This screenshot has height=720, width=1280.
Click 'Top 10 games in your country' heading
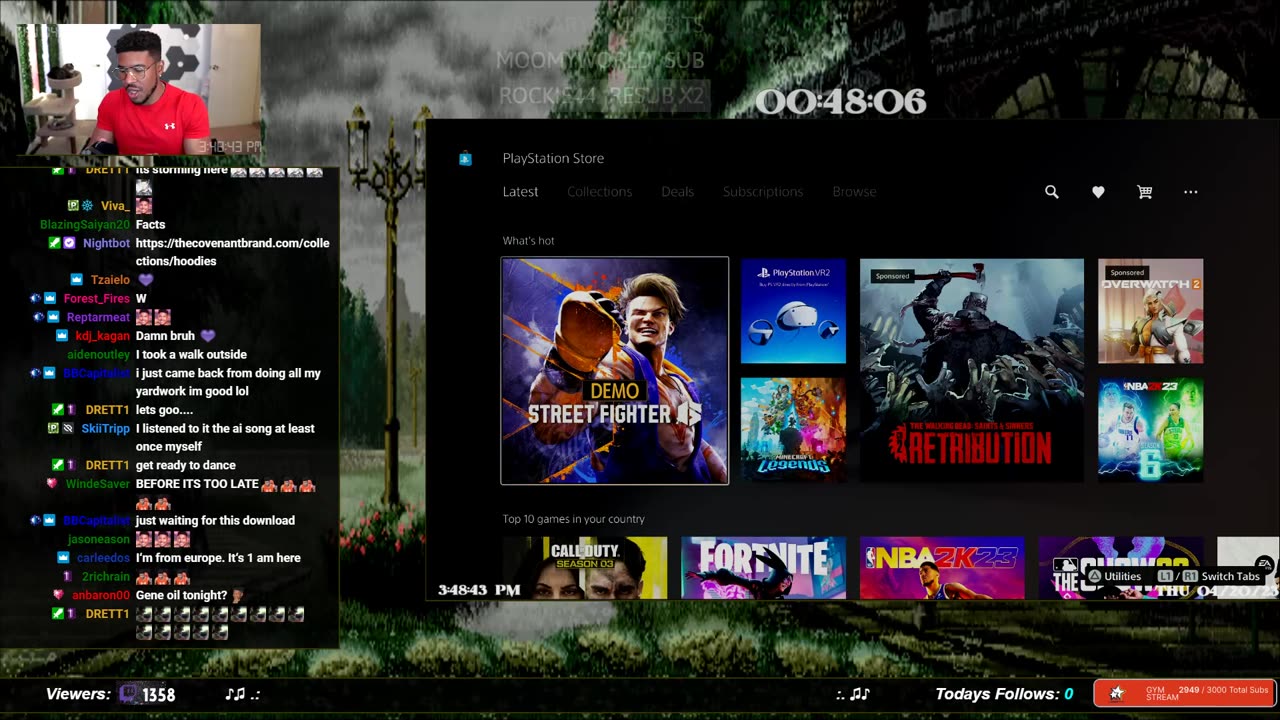point(573,519)
